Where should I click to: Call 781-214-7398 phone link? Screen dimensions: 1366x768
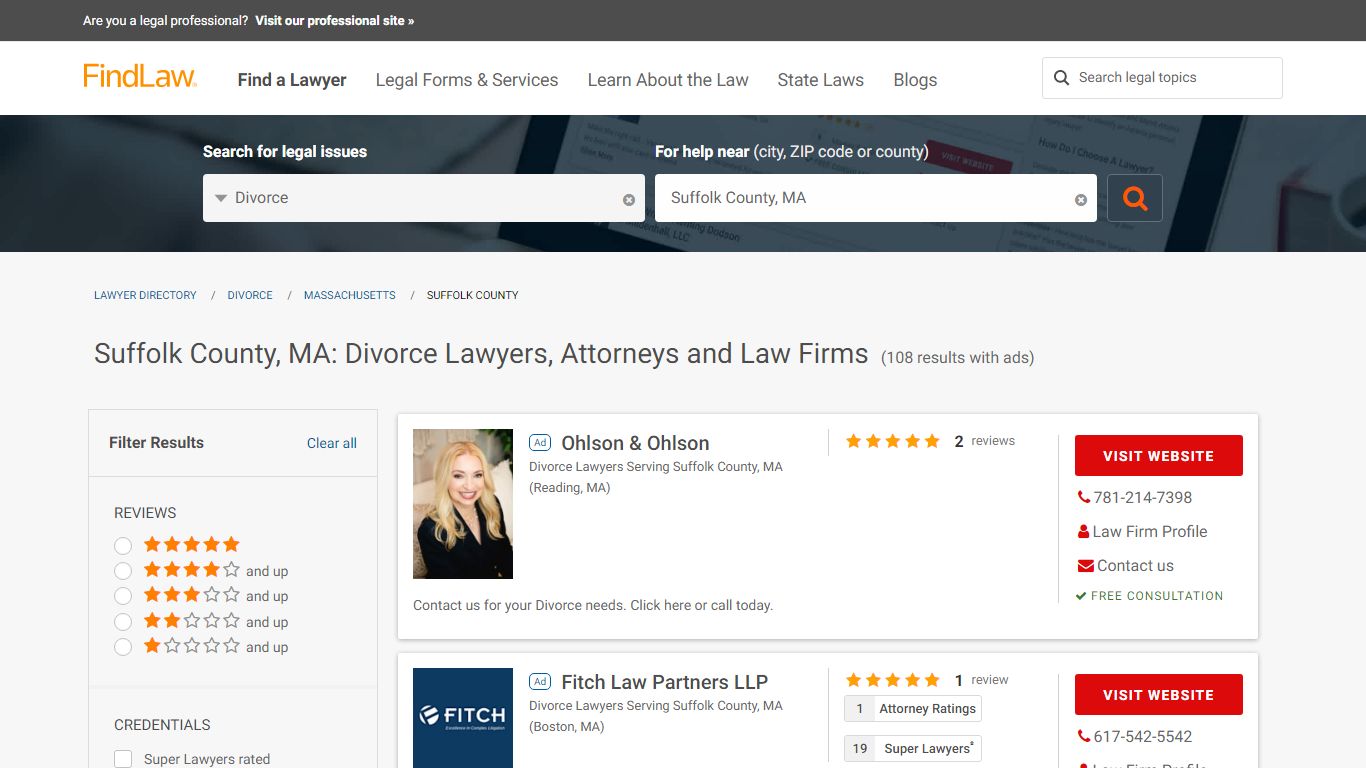point(1143,497)
